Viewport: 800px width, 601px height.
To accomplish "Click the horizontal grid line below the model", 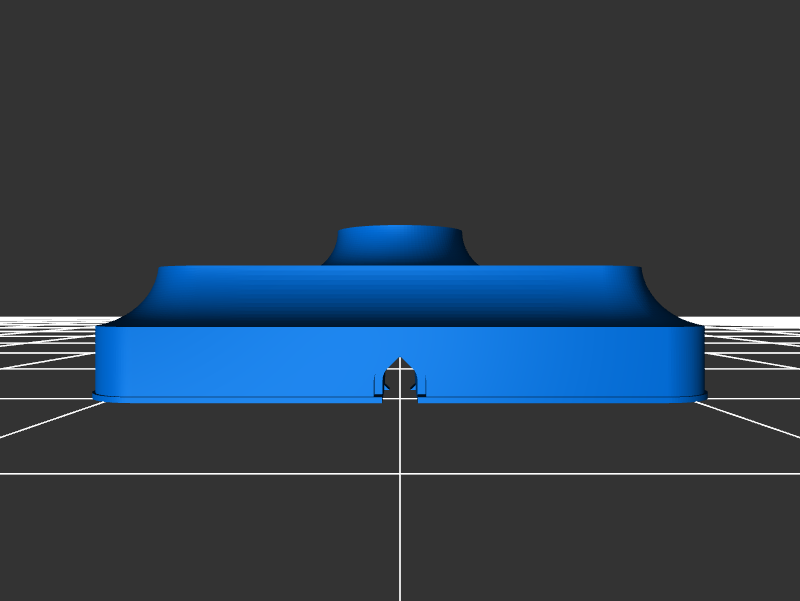I will 250,474.
